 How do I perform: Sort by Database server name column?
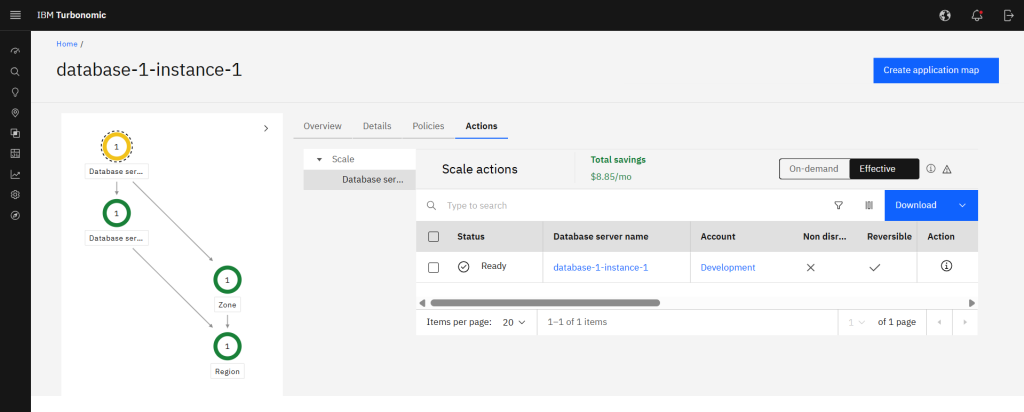coord(601,236)
